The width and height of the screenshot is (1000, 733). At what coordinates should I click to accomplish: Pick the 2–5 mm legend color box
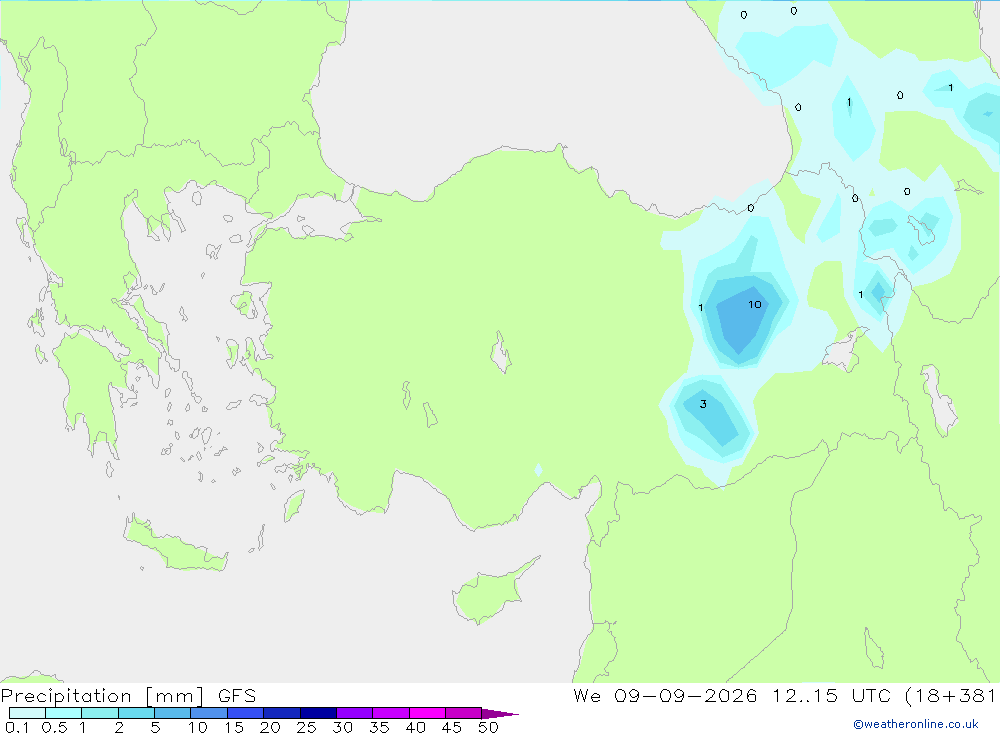[x=136, y=713]
